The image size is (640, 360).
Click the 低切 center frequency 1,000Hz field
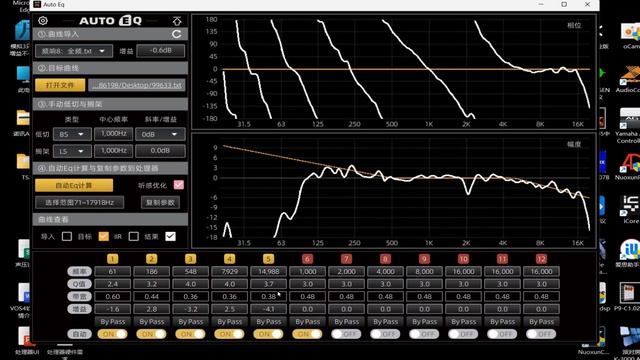pyautogui.click(x=113, y=134)
